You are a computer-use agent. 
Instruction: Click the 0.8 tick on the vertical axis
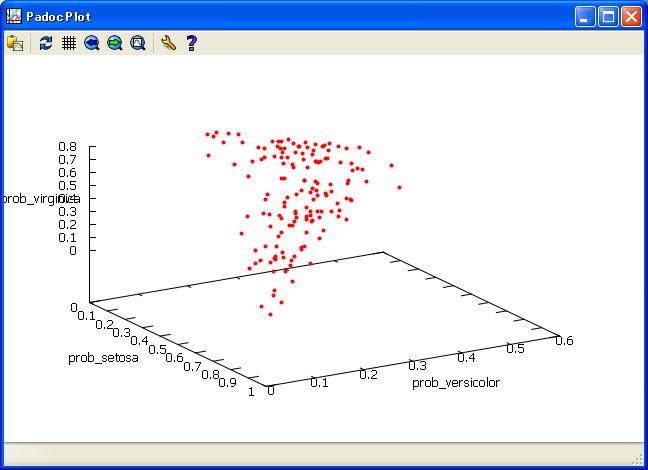[x=68, y=146]
